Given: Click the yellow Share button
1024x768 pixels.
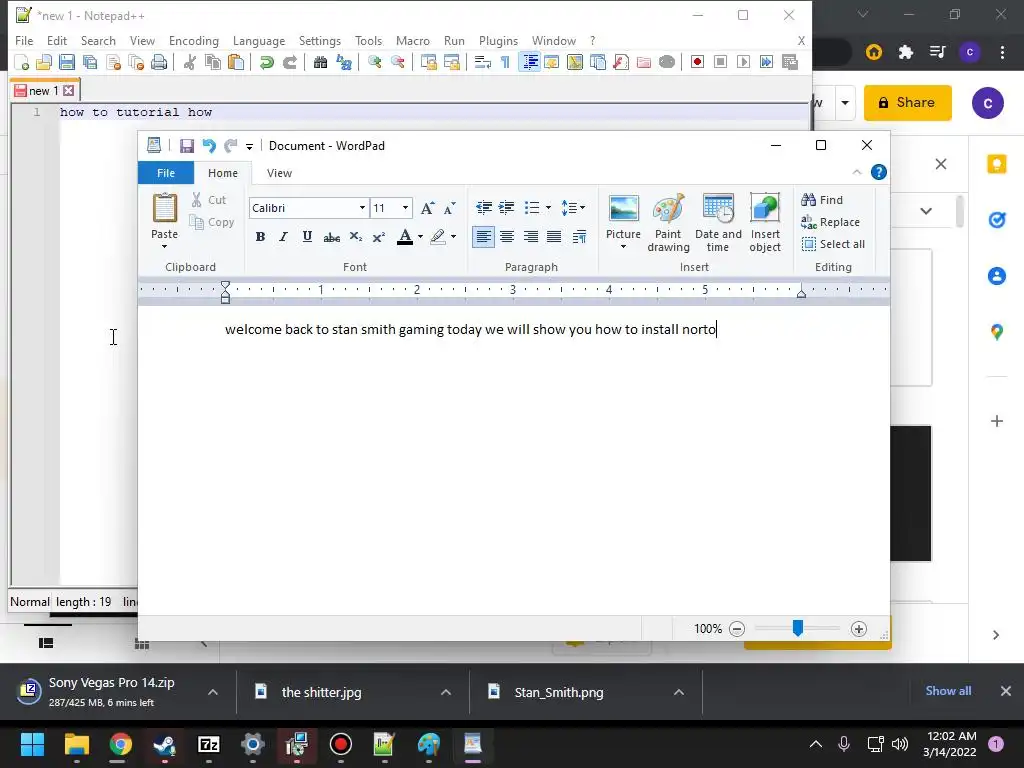Looking at the screenshot, I should (x=908, y=103).
